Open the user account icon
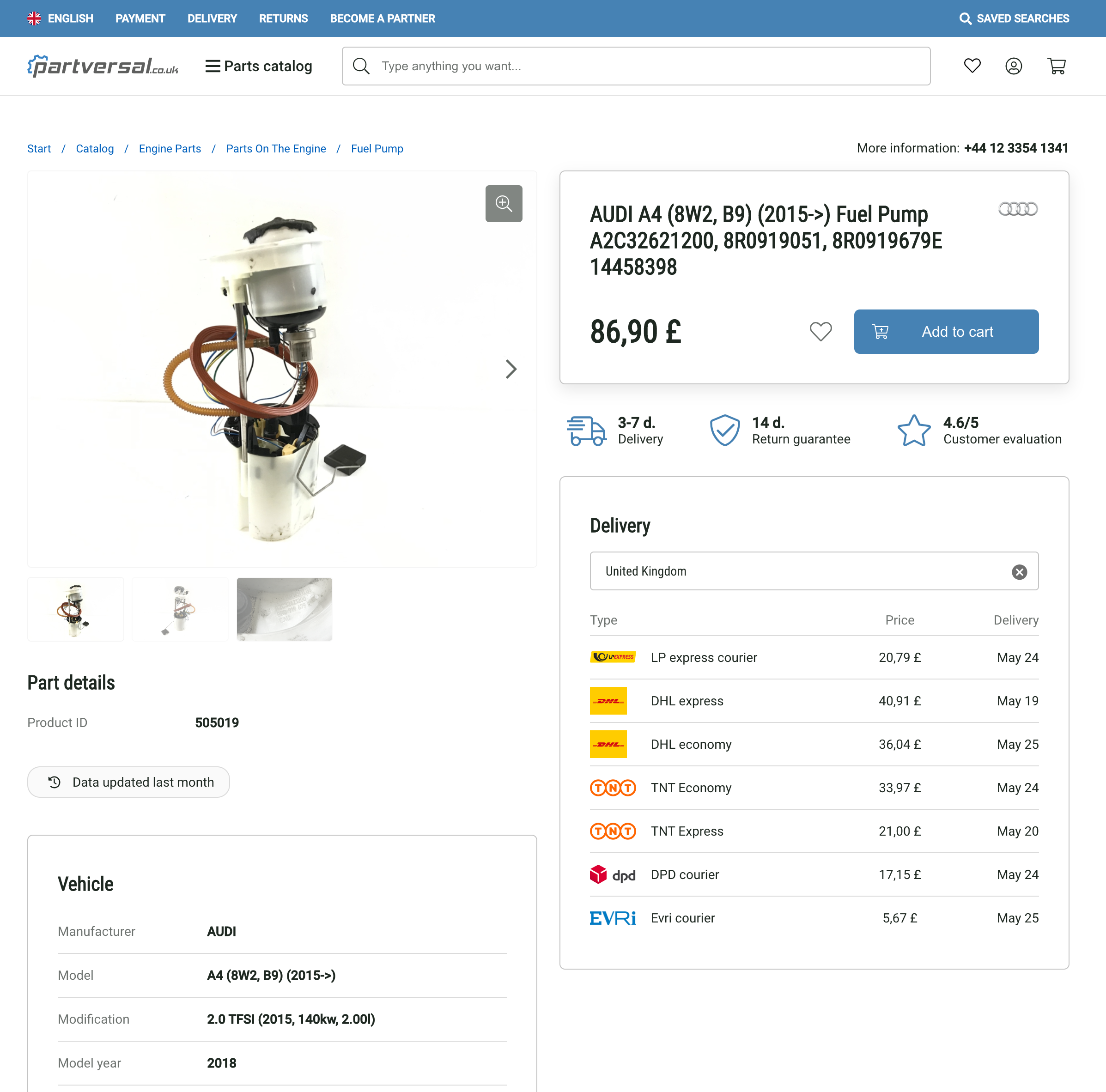1106x1092 pixels. pyautogui.click(x=1013, y=66)
